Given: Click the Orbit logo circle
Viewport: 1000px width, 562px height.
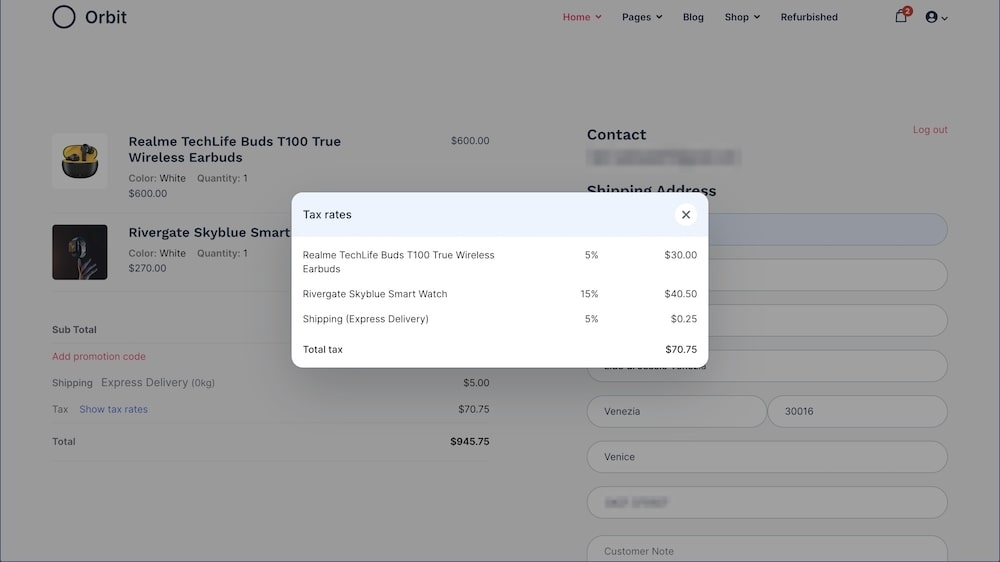Looking at the screenshot, I should (64, 17).
